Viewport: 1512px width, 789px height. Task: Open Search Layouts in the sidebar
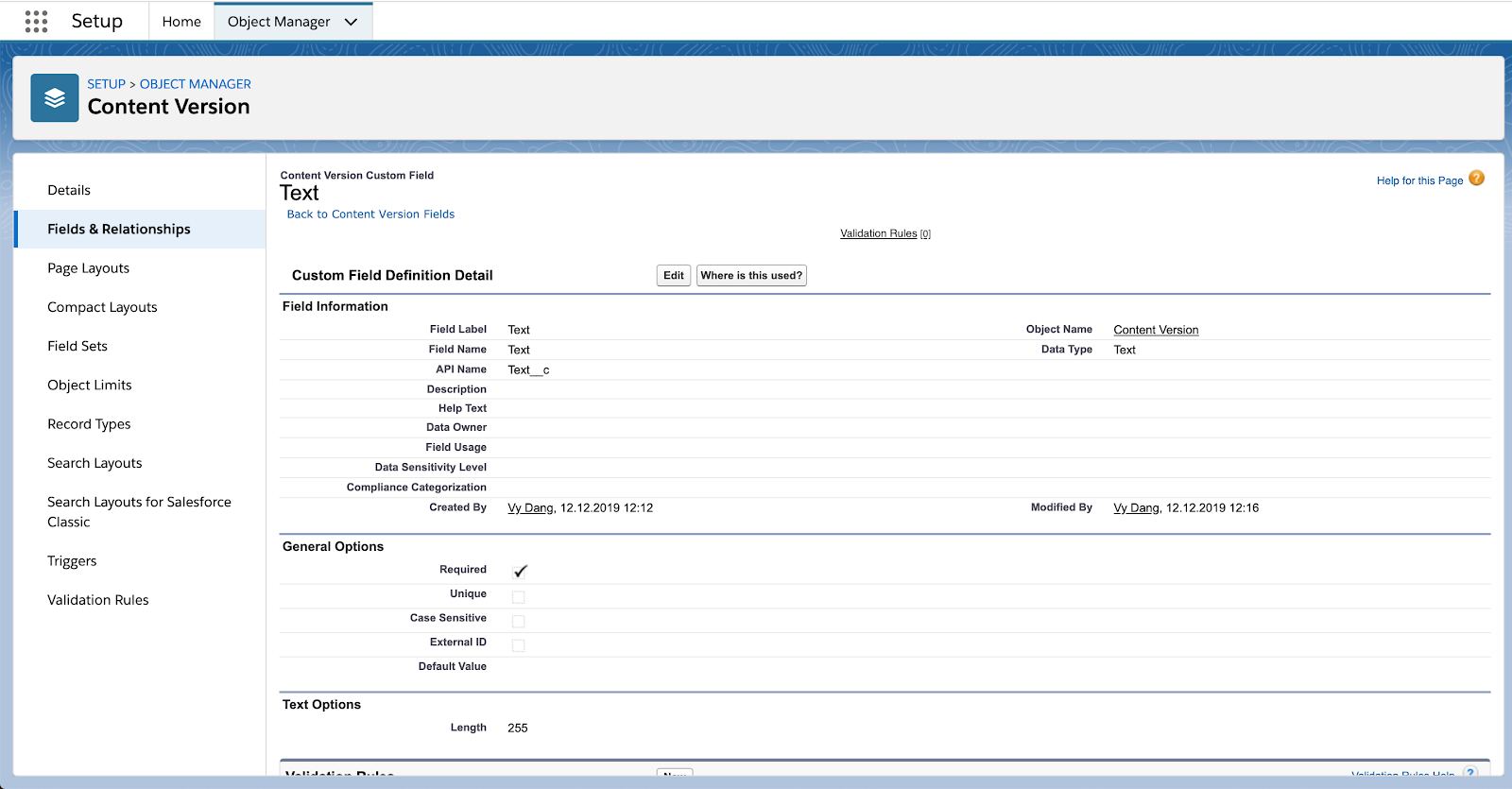click(x=94, y=463)
